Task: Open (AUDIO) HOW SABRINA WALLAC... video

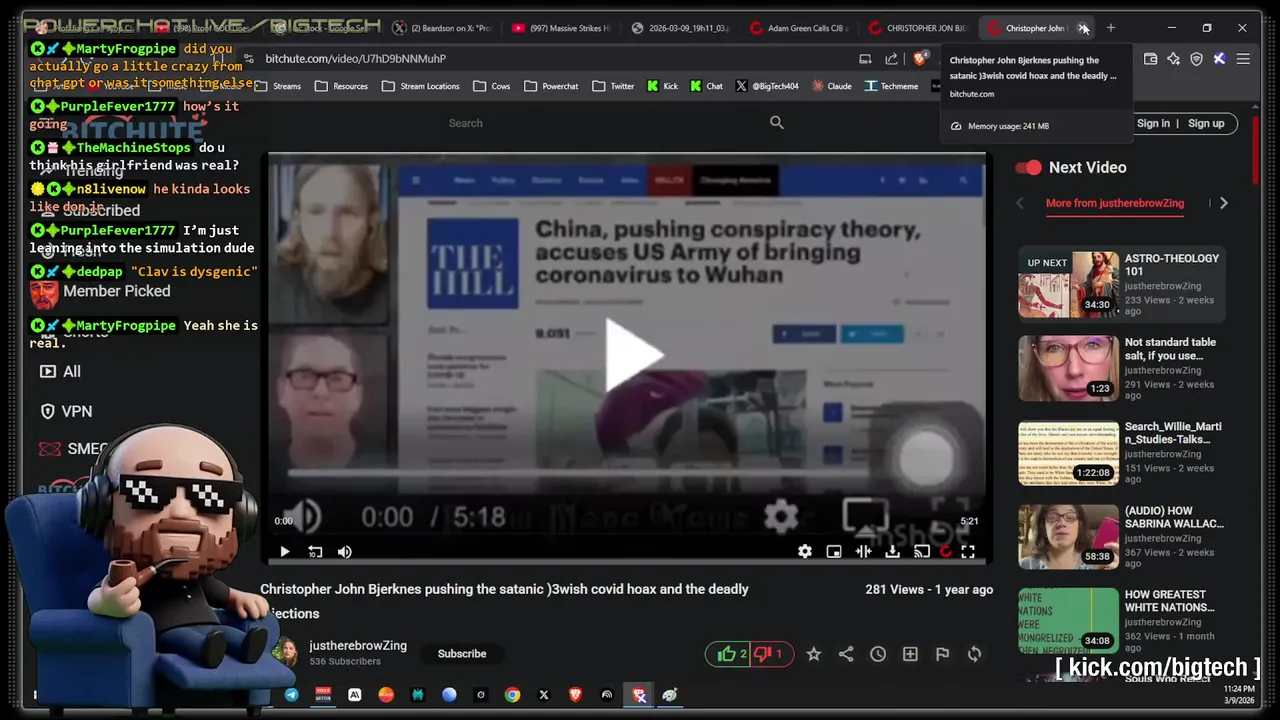Action: pyautogui.click(x=1068, y=537)
